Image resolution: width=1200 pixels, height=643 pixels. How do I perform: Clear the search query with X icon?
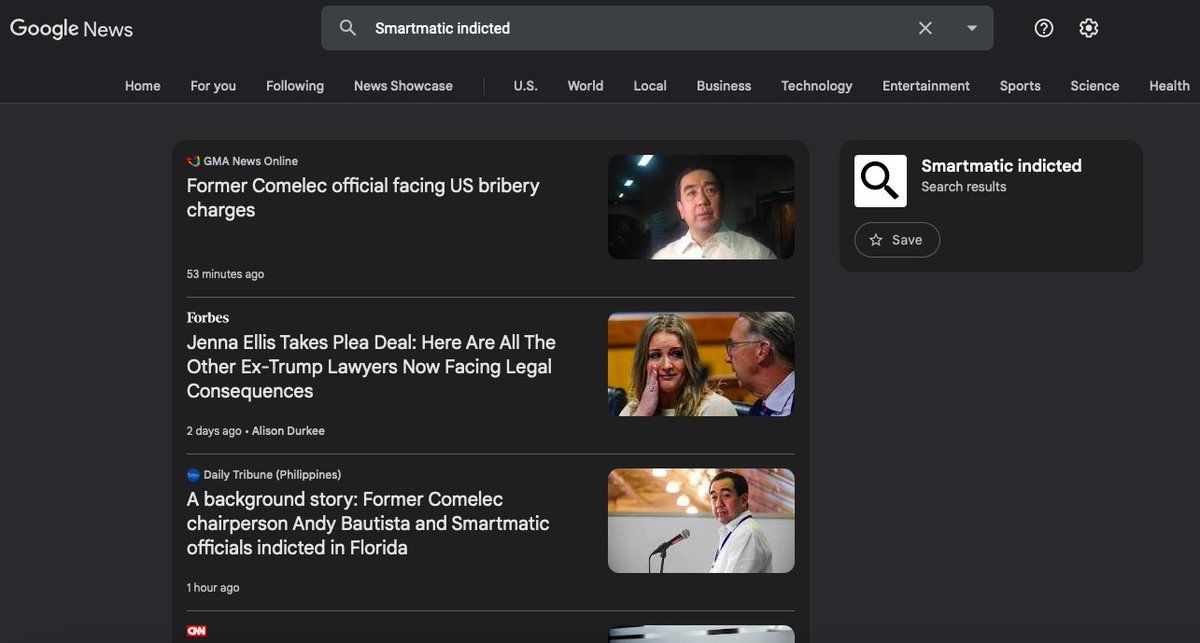tap(925, 28)
